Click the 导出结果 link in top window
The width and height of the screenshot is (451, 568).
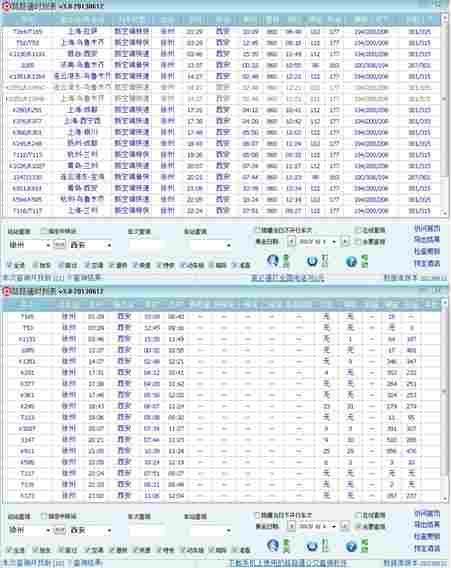(x=427, y=239)
